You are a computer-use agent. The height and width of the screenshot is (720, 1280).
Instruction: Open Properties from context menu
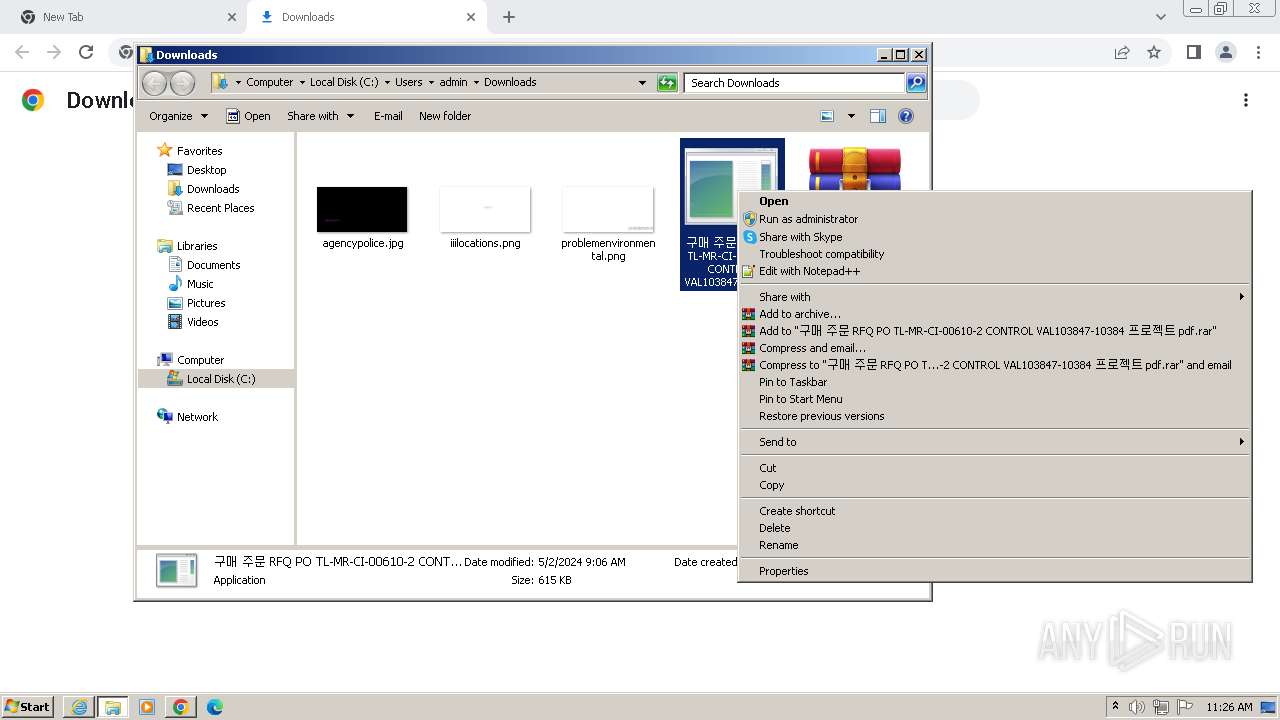(783, 571)
